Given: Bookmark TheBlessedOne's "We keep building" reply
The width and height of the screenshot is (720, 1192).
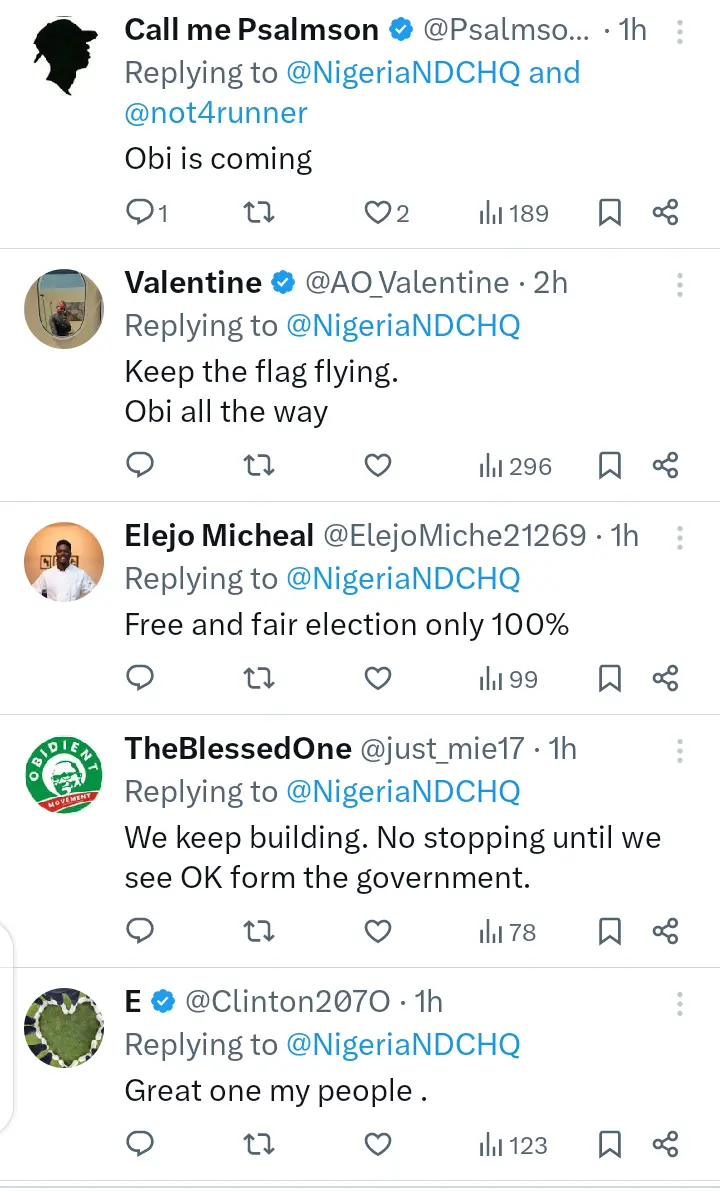Looking at the screenshot, I should pos(610,931).
